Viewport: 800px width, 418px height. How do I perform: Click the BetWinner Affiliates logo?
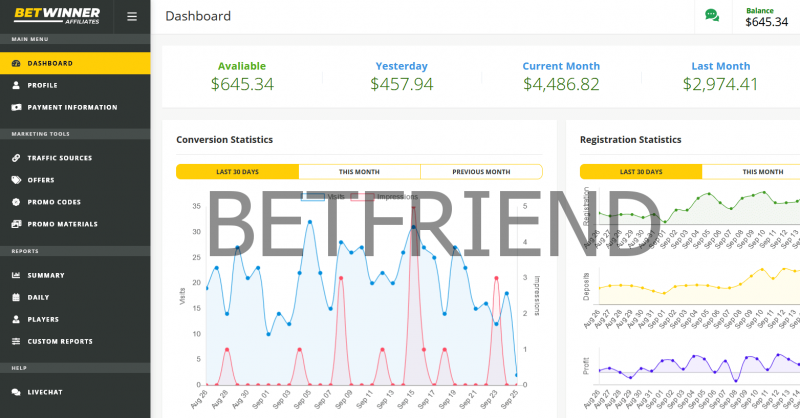pos(57,15)
